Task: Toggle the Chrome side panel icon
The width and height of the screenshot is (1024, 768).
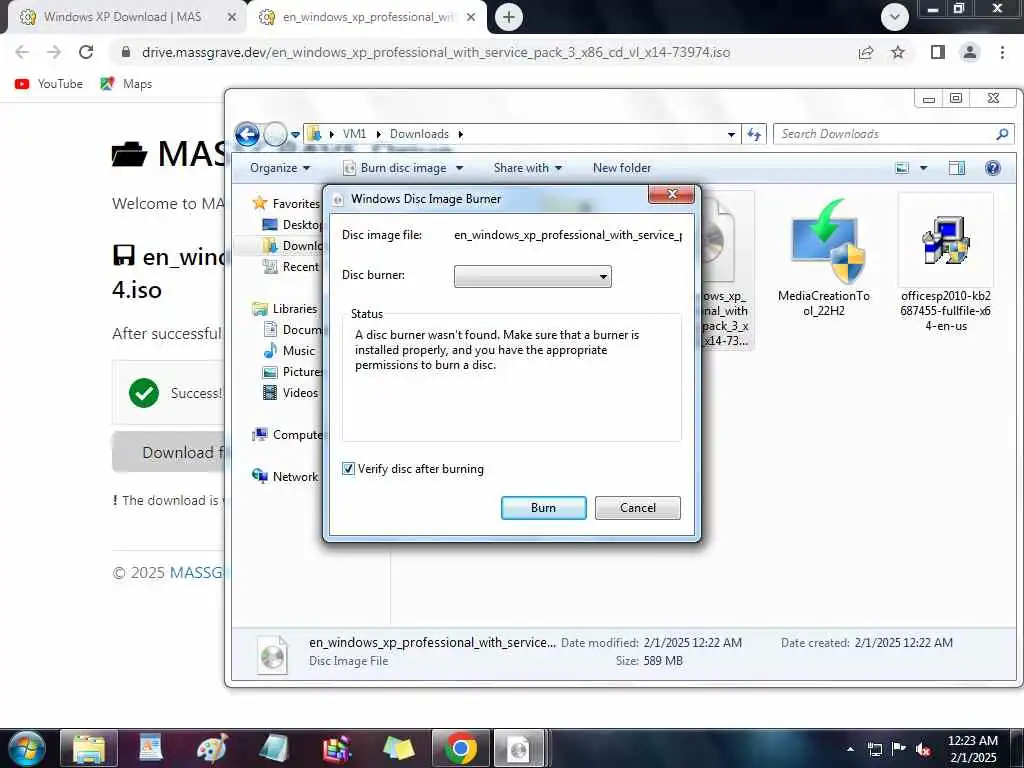Action: pos(938,52)
